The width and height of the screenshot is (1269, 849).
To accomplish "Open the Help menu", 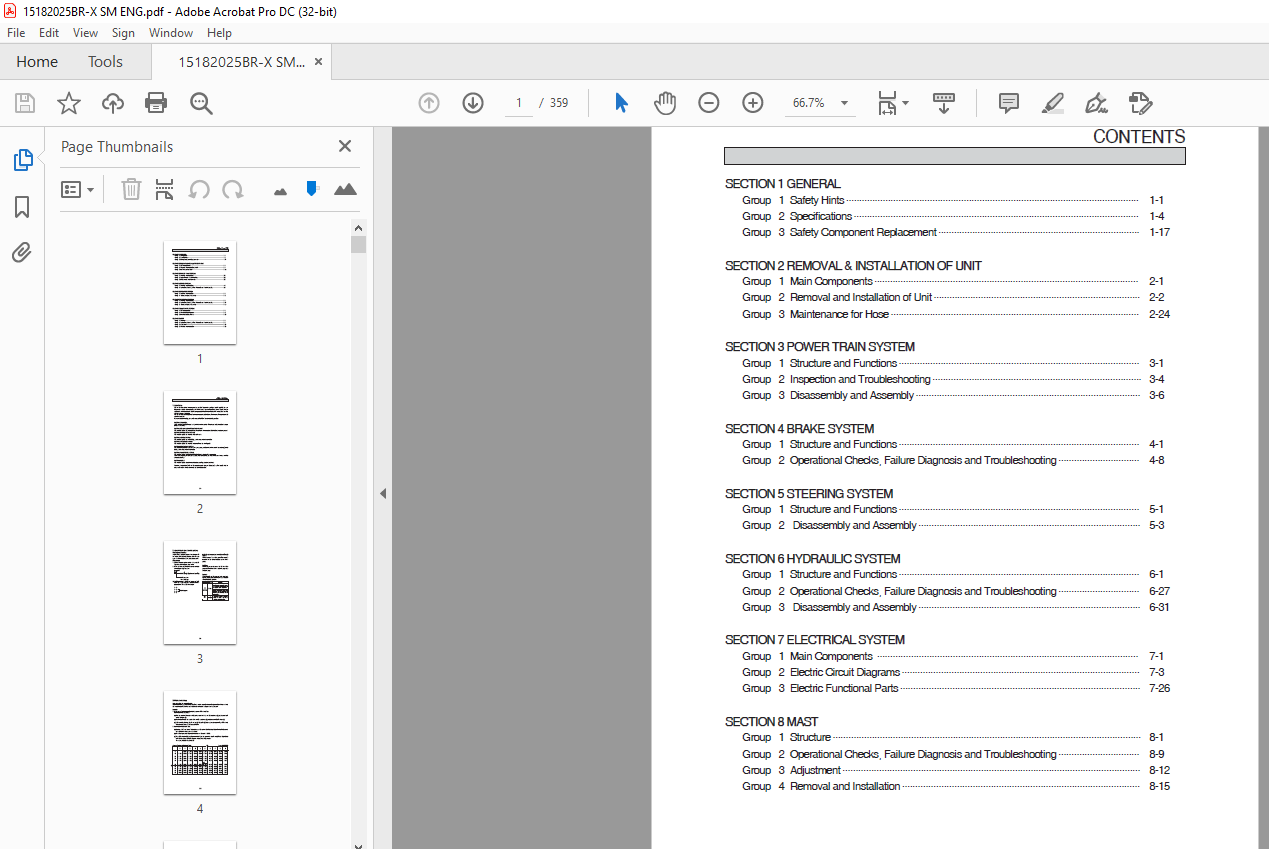I will (x=219, y=33).
